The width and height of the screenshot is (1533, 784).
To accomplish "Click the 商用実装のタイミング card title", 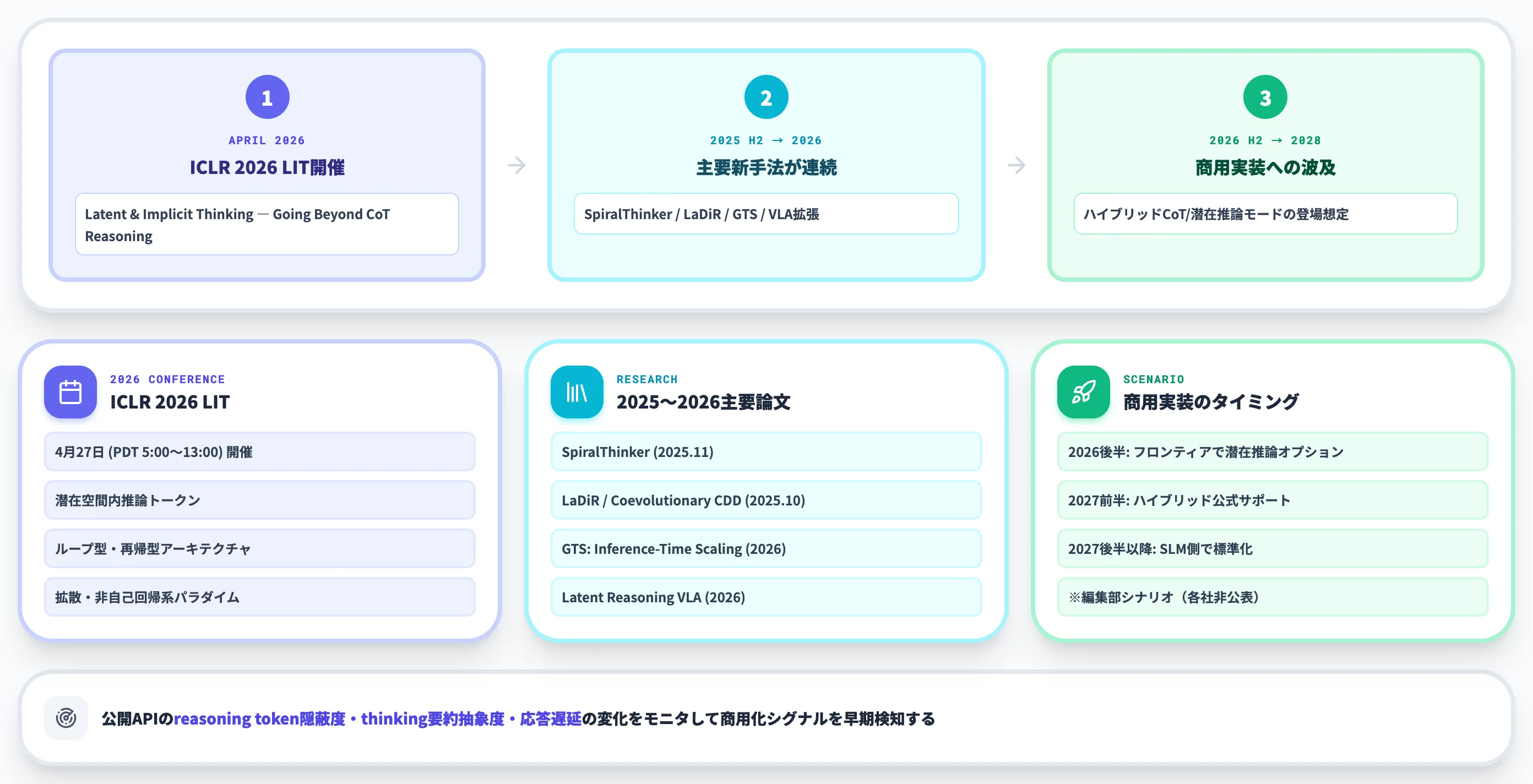I will (1210, 402).
